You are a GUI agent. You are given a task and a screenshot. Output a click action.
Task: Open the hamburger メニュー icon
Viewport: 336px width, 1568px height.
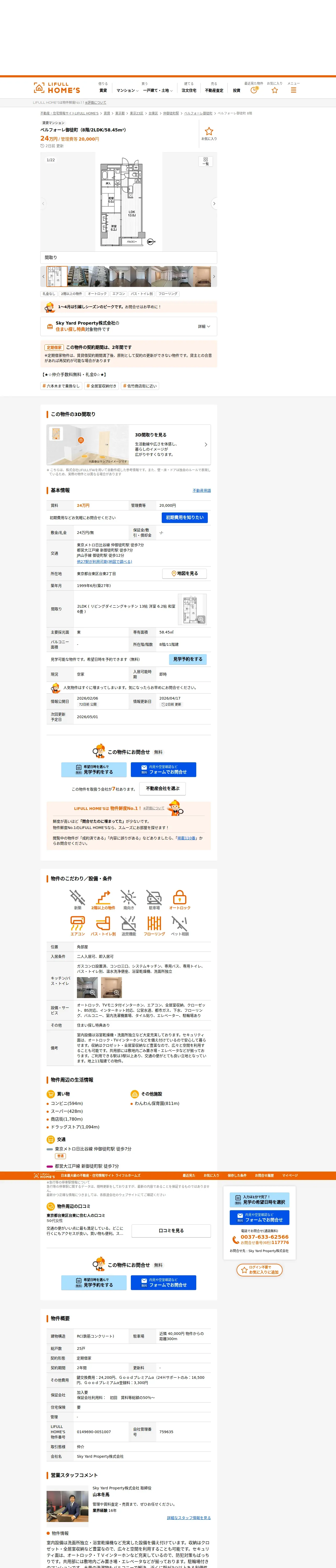pos(293,90)
